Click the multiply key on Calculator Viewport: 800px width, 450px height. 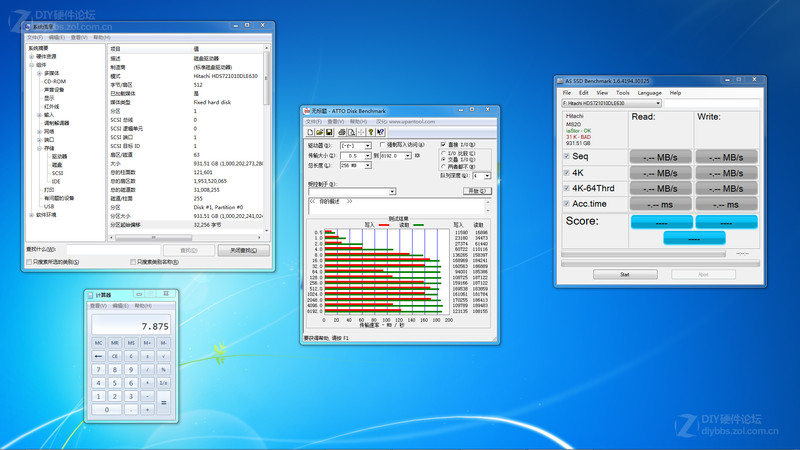pos(147,383)
